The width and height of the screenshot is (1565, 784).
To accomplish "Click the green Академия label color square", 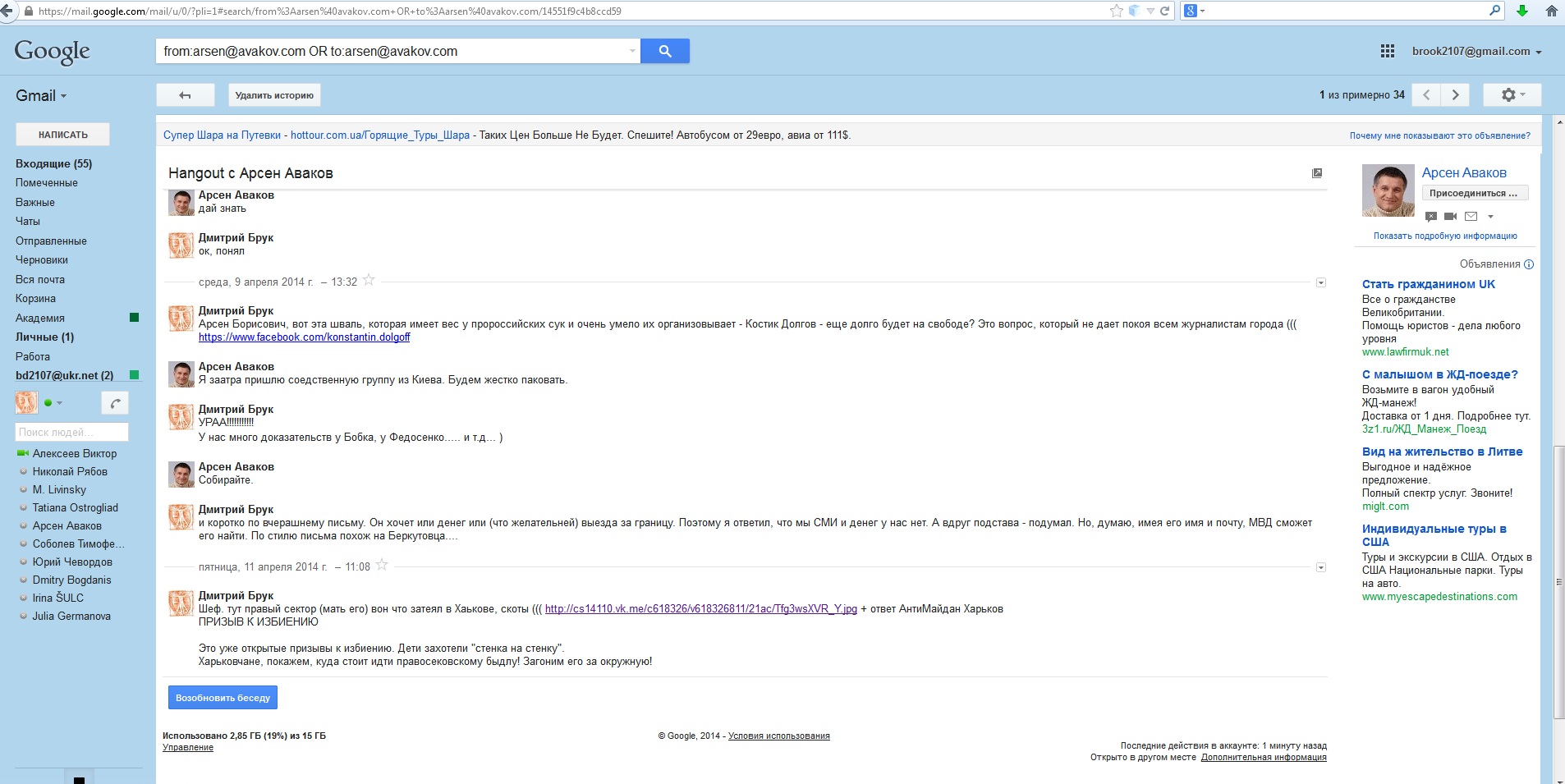I will [x=135, y=318].
